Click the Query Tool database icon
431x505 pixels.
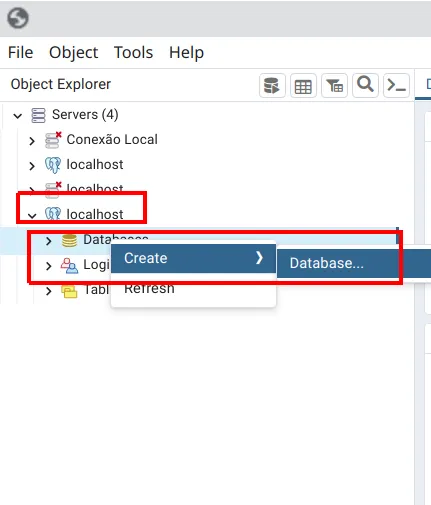click(x=272, y=86)
